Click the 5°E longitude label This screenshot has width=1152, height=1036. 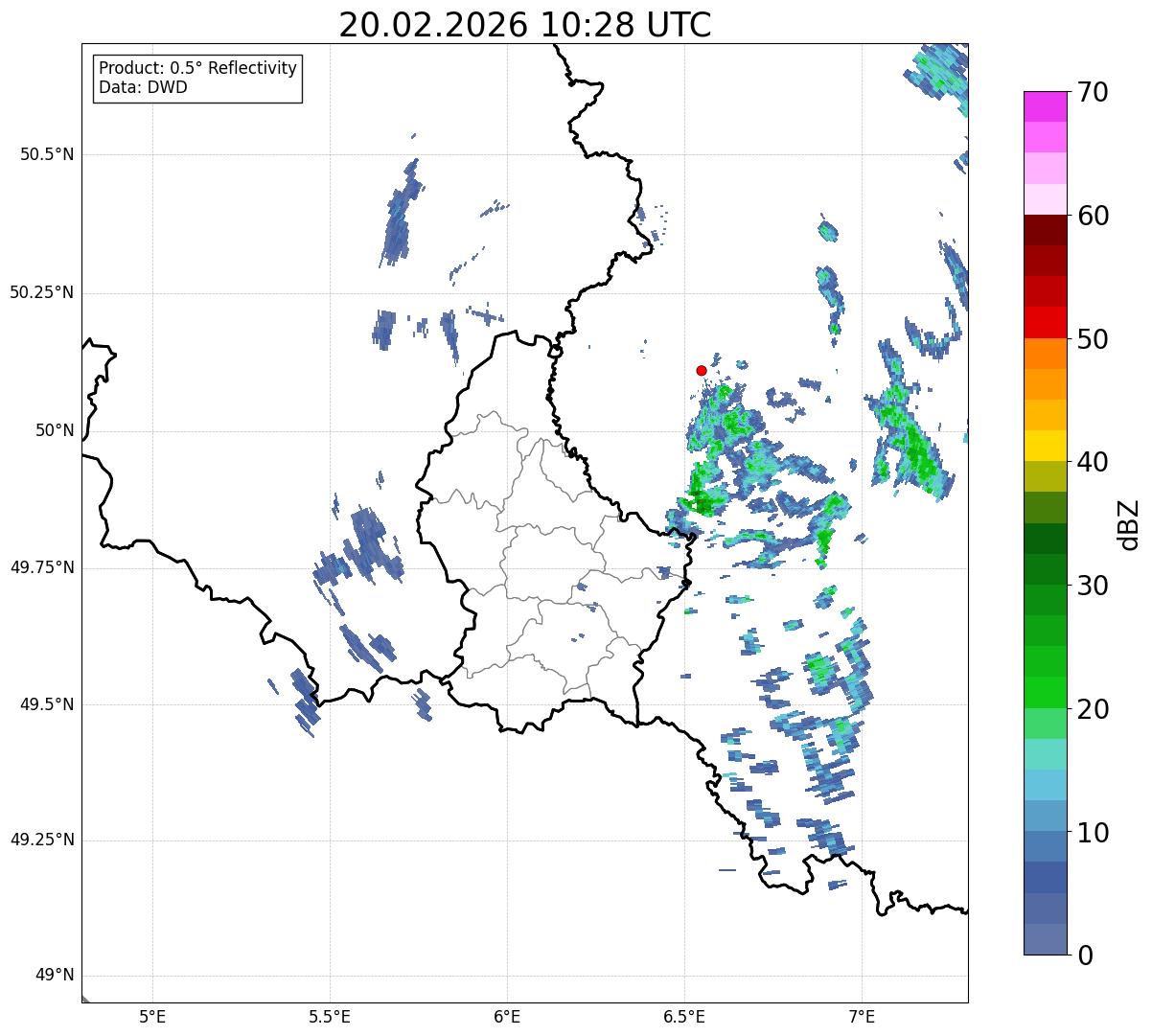152,1017
